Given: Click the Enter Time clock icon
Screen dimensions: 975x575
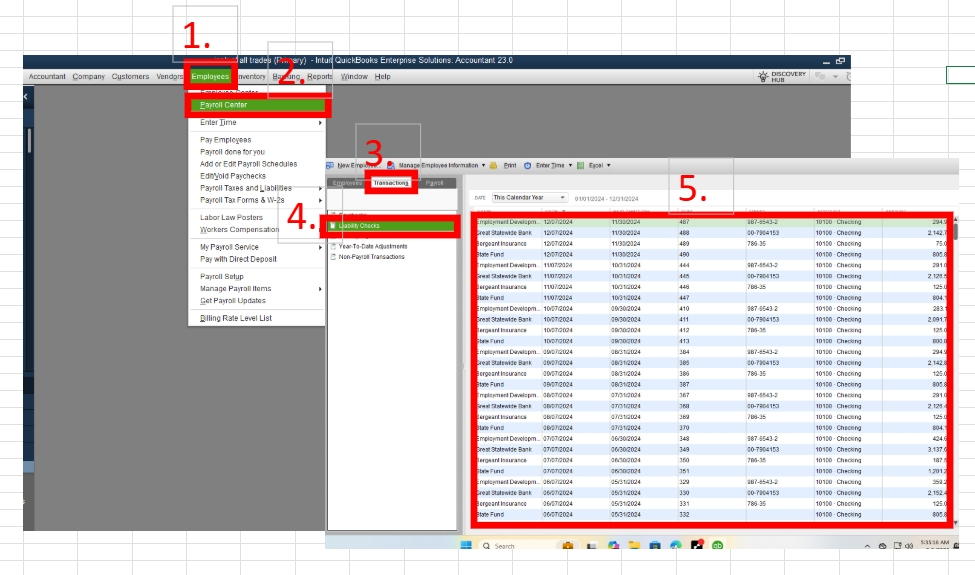Looking at the screenshot, I should [527, 165].
